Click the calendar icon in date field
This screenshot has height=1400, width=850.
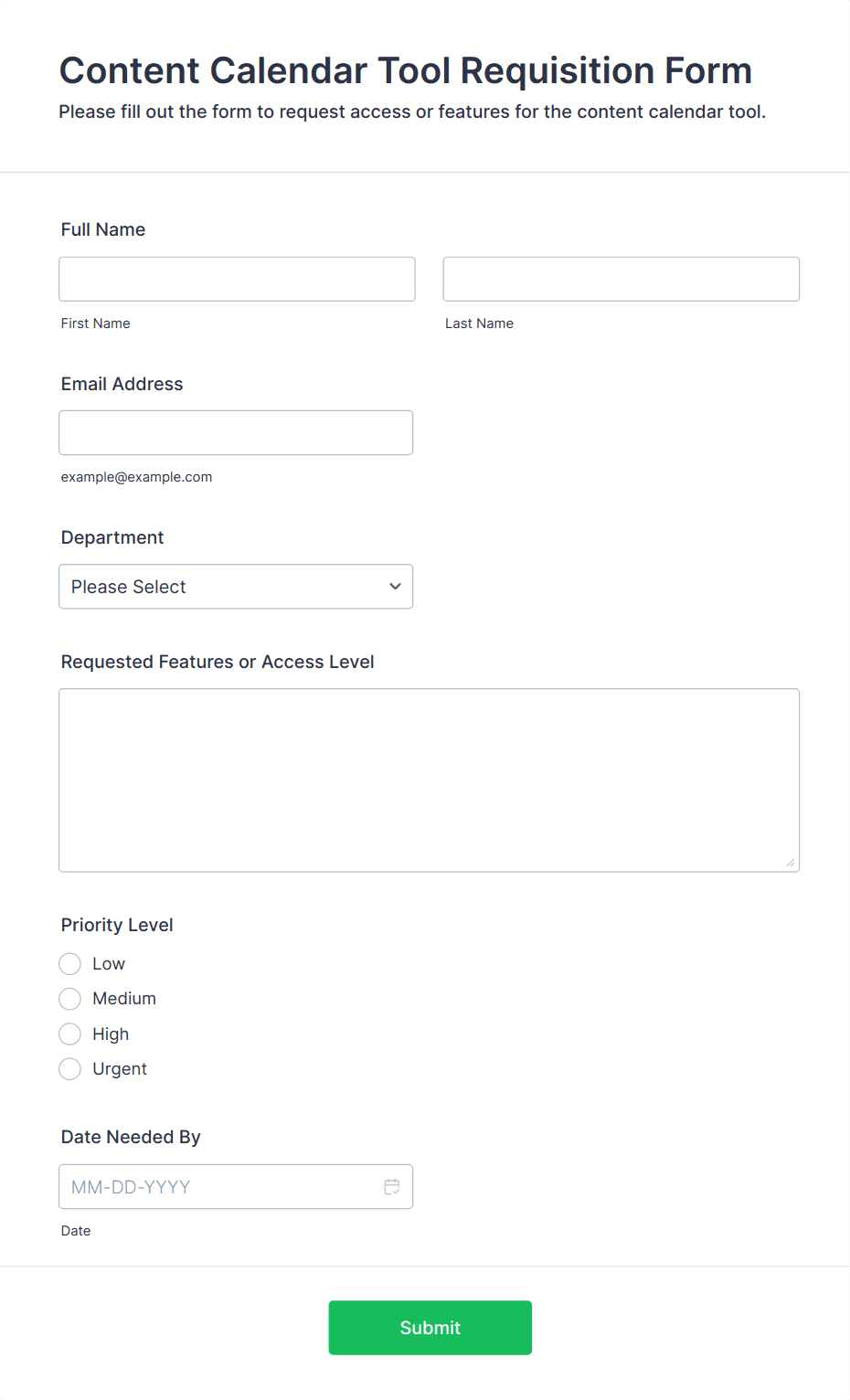[x=391, y=1186]
